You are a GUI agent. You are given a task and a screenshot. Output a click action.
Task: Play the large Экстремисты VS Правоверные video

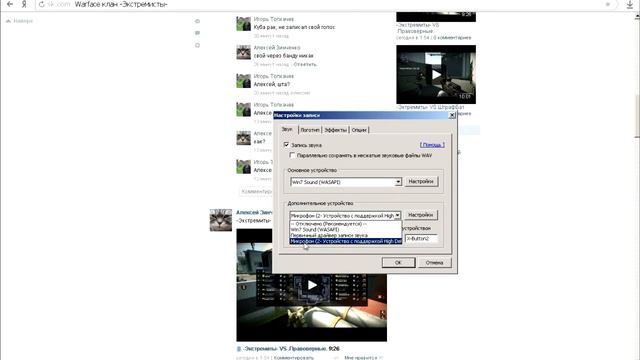312,285
